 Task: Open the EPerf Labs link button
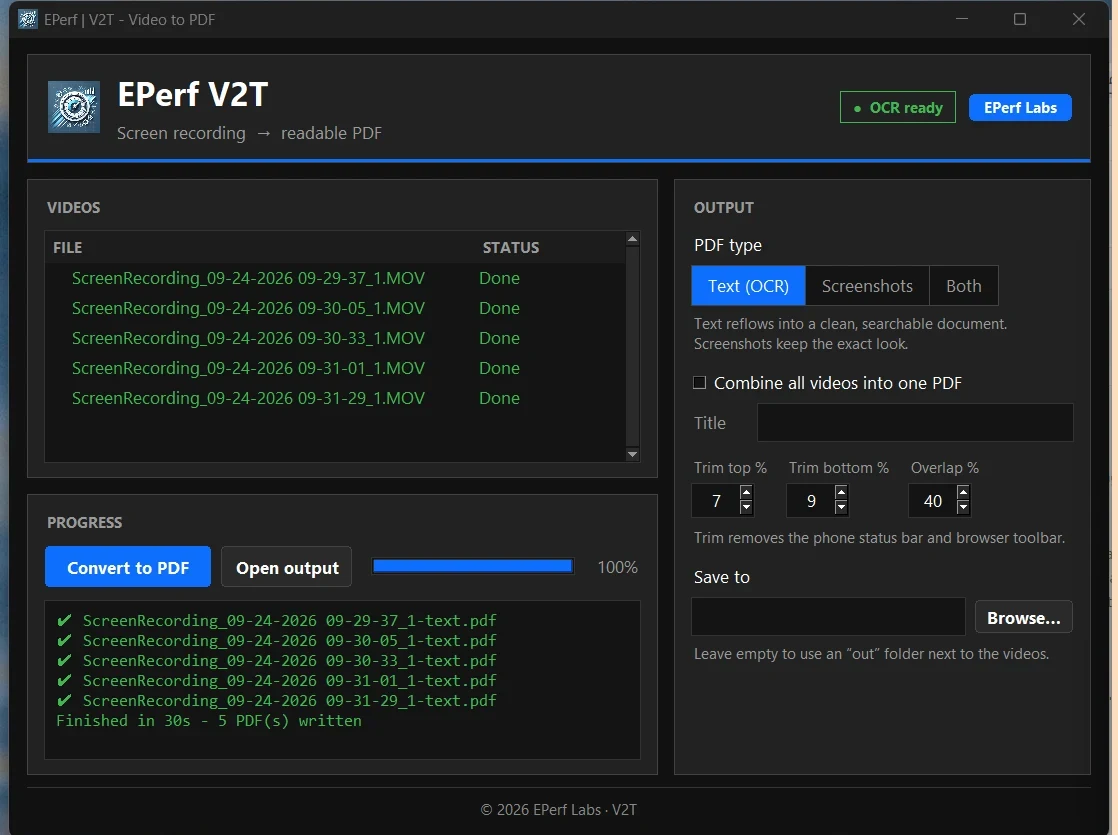point(1020,108)
